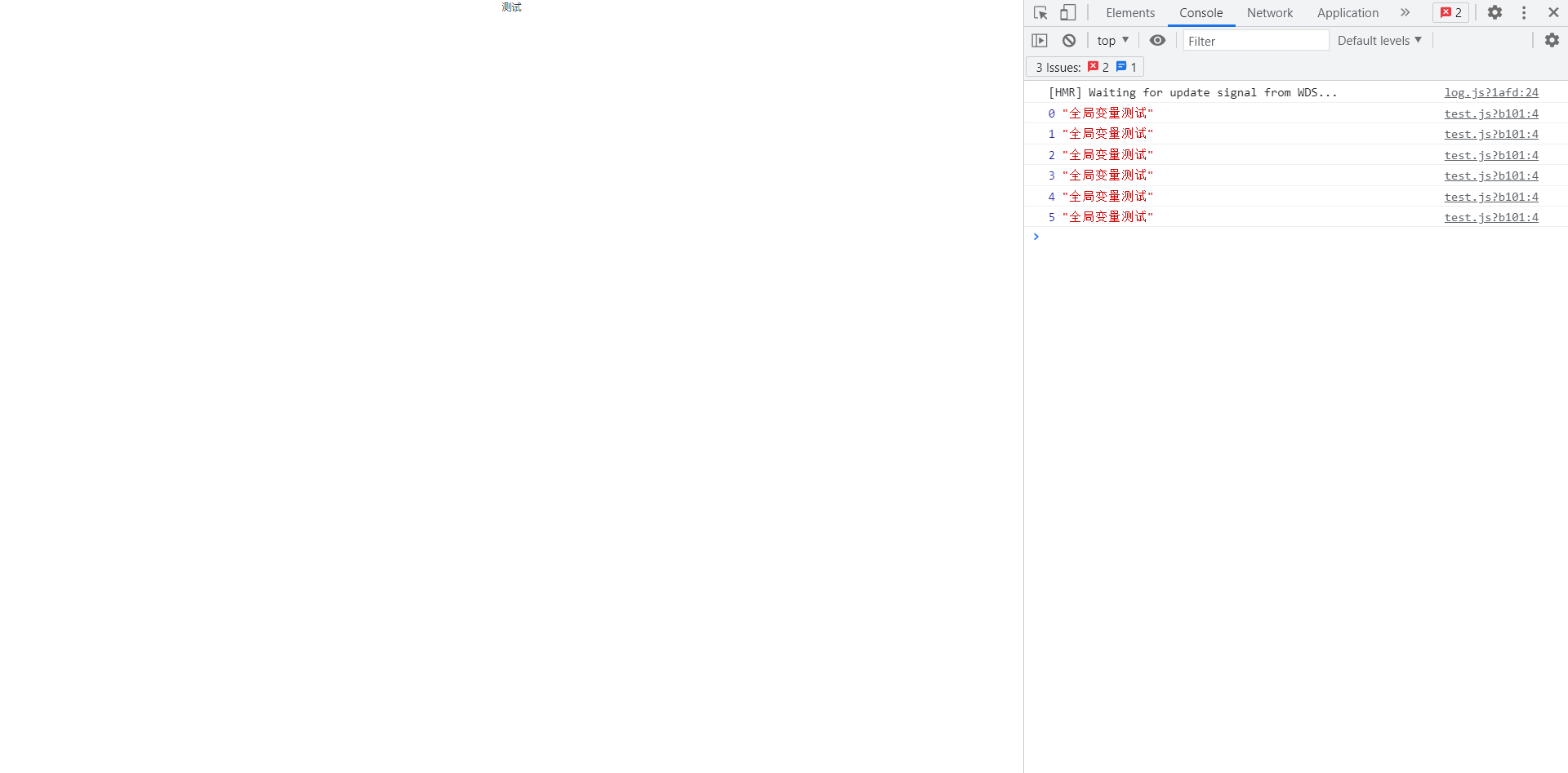Click the red issues icon showing 2
Image resolution: width=1568 pixels, height=773 pixels.
point(1098,67)
